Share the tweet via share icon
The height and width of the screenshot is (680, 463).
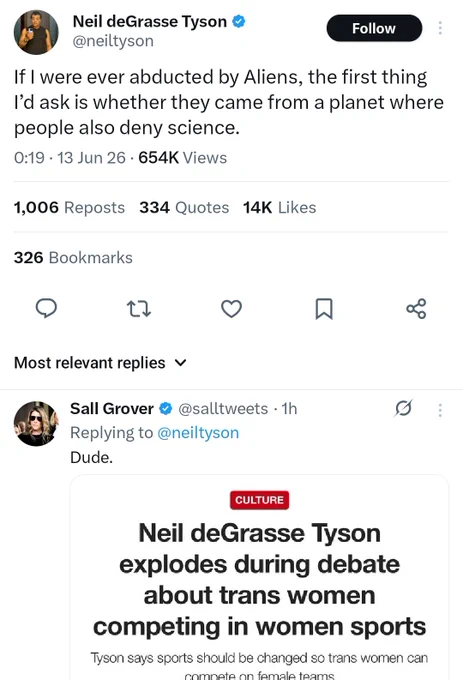click(x=416, y=309)
